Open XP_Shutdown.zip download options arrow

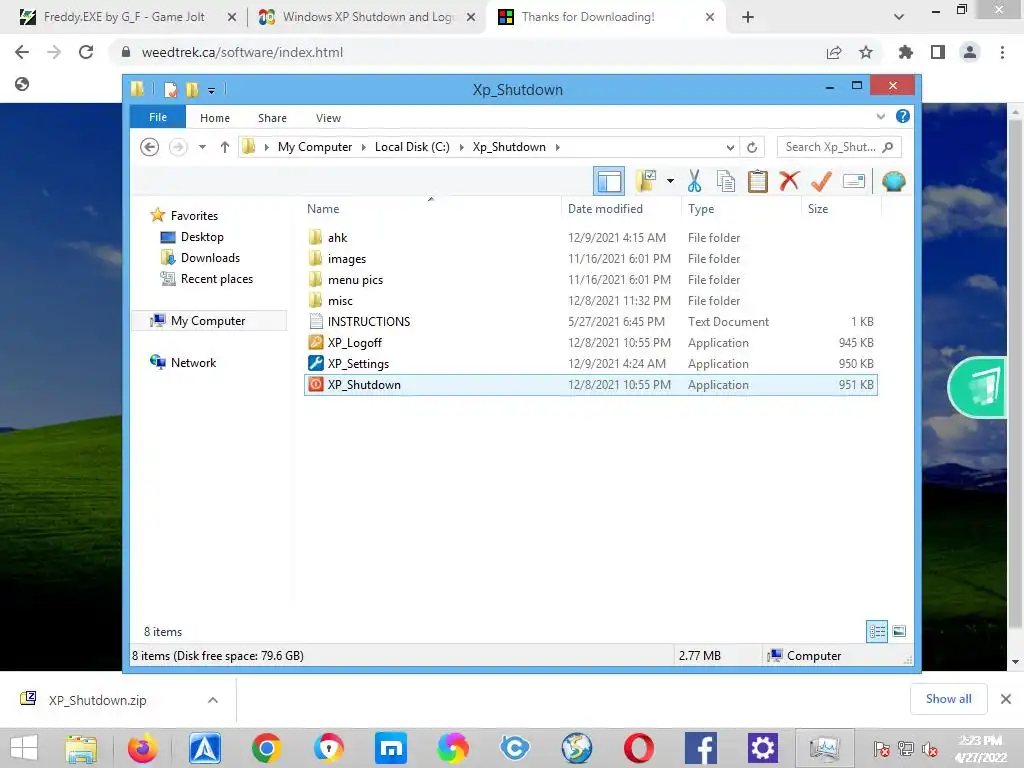coord(213,700)
